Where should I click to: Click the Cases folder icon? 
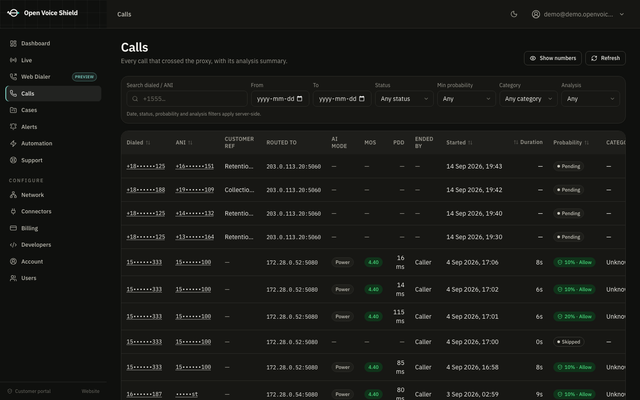tap(13, 110)
